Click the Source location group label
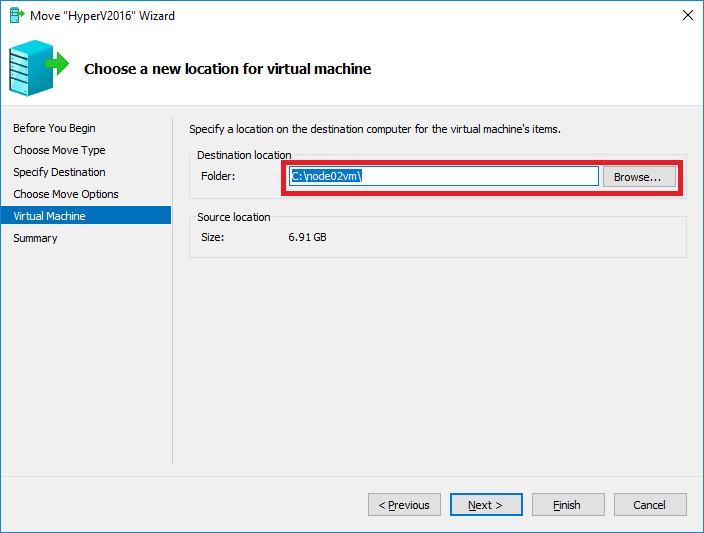 click(x=234, y=217)
